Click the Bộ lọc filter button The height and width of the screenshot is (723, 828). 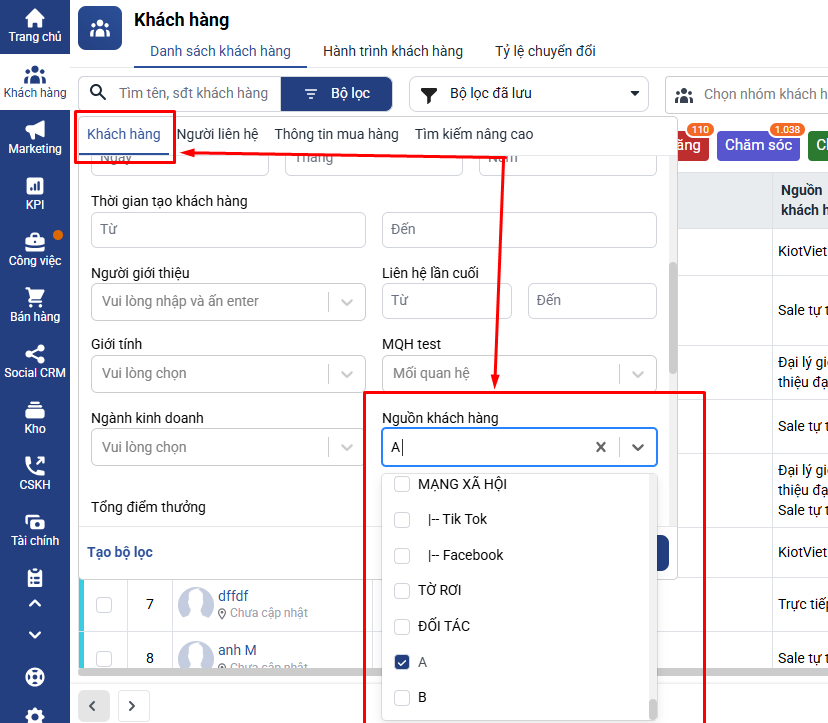coord(336,94)
